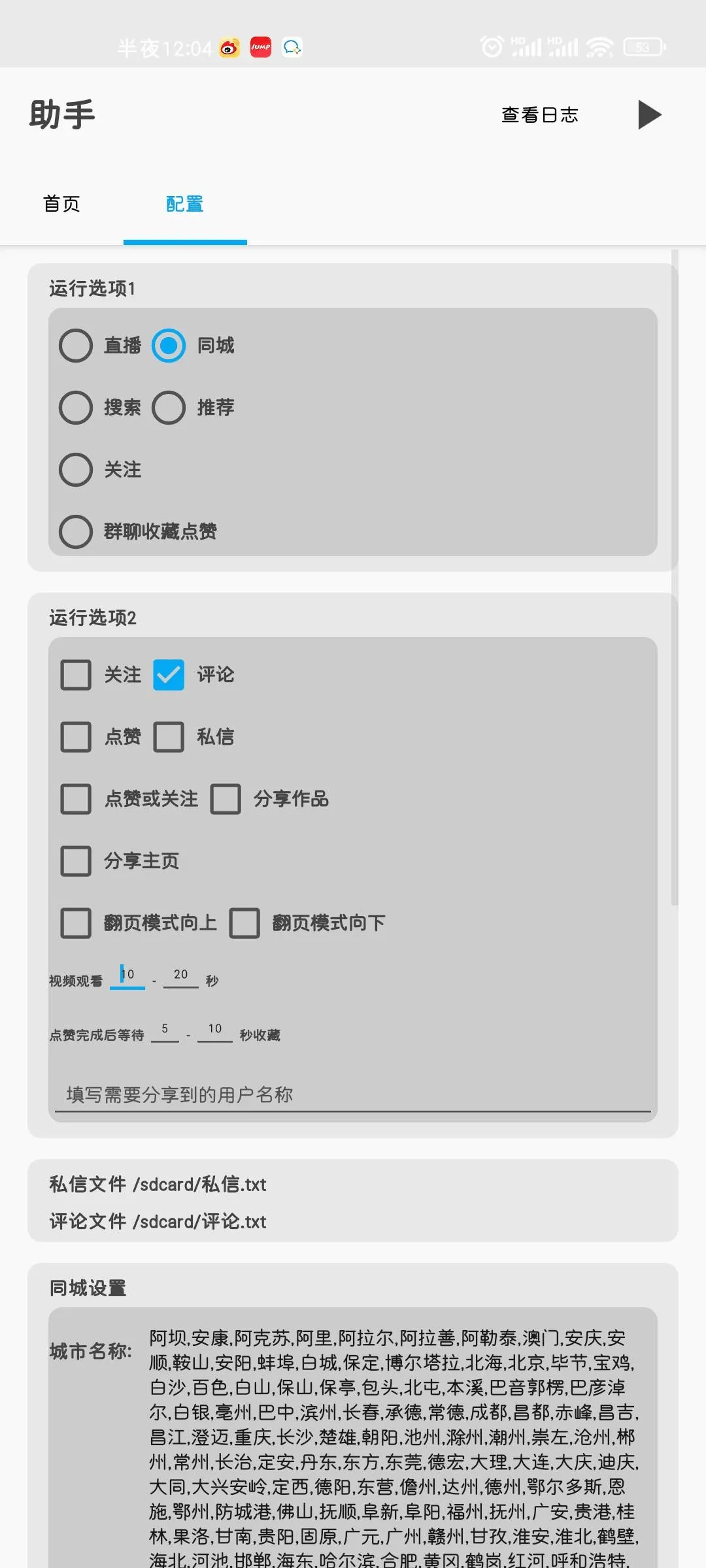Enable 翻页模式向下 mode
Viewport: 706px width, 1568px height.
(x=245, y=923)
